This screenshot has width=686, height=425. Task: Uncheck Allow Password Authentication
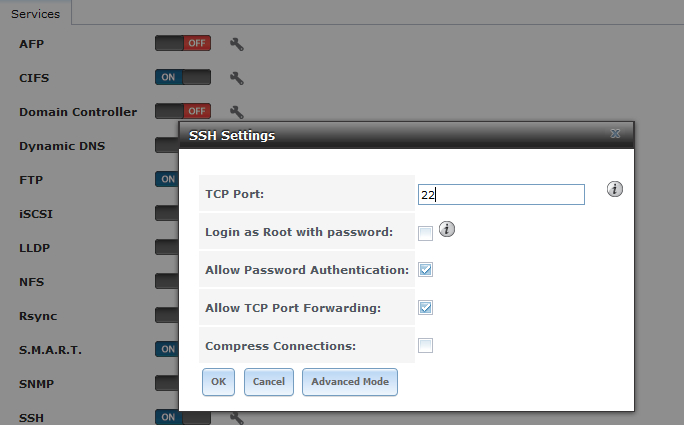425,270
